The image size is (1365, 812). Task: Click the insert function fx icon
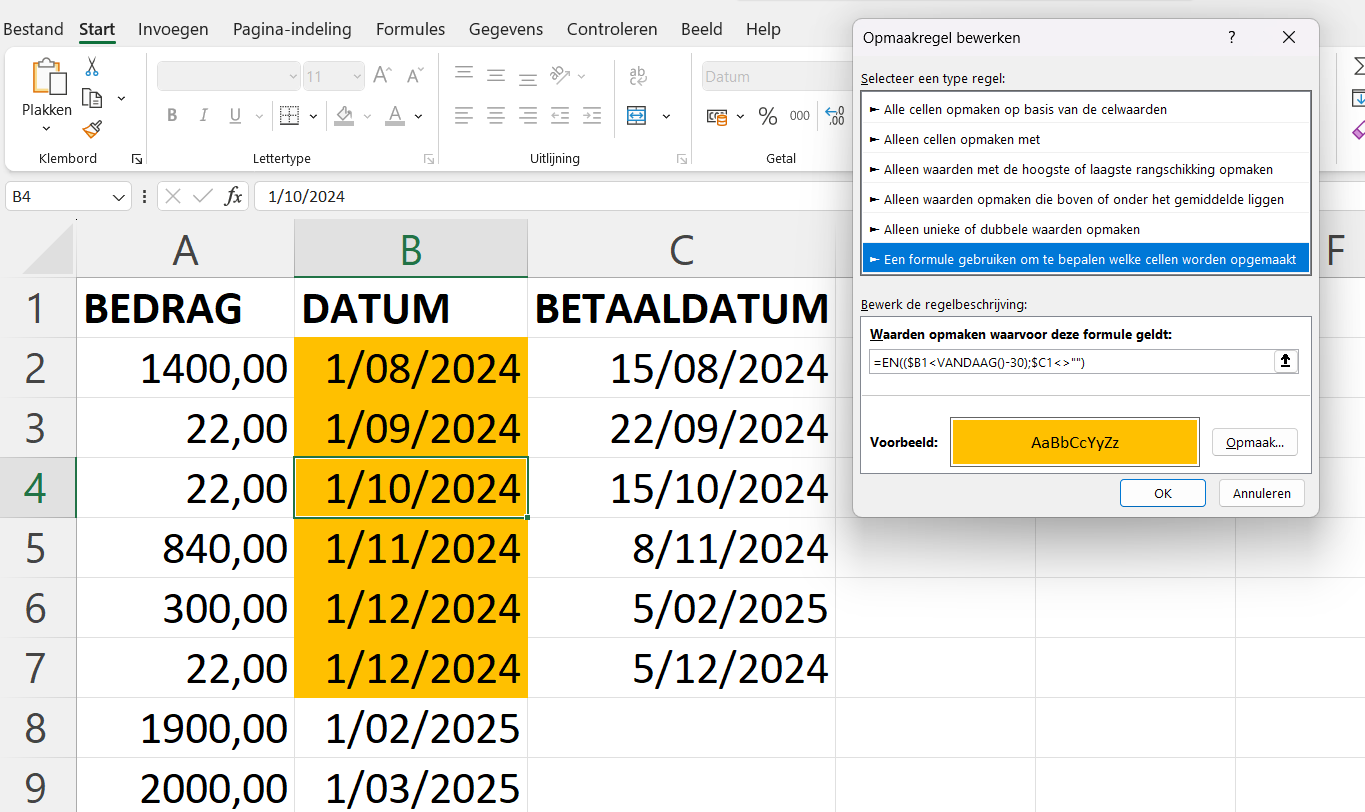233,196
